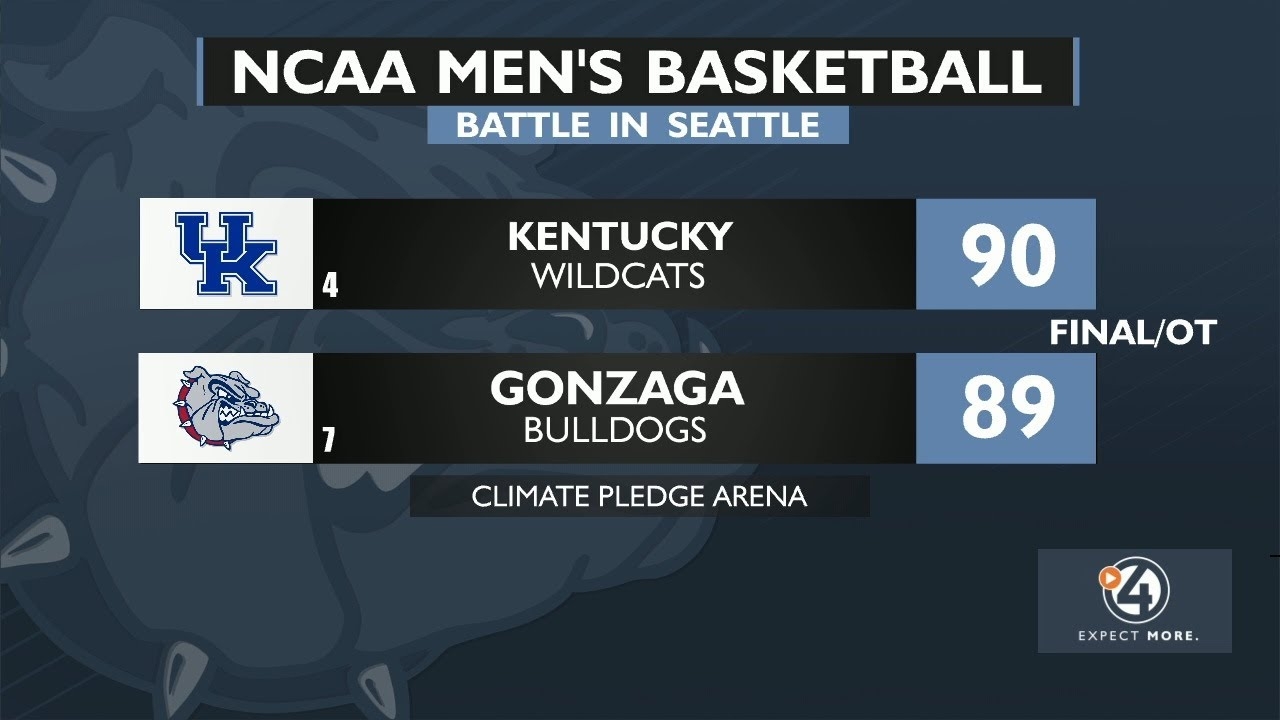Click the Expect More slogan
Image resolution: width=1280 pixels, height=720 pixels.
point(1137,636)
